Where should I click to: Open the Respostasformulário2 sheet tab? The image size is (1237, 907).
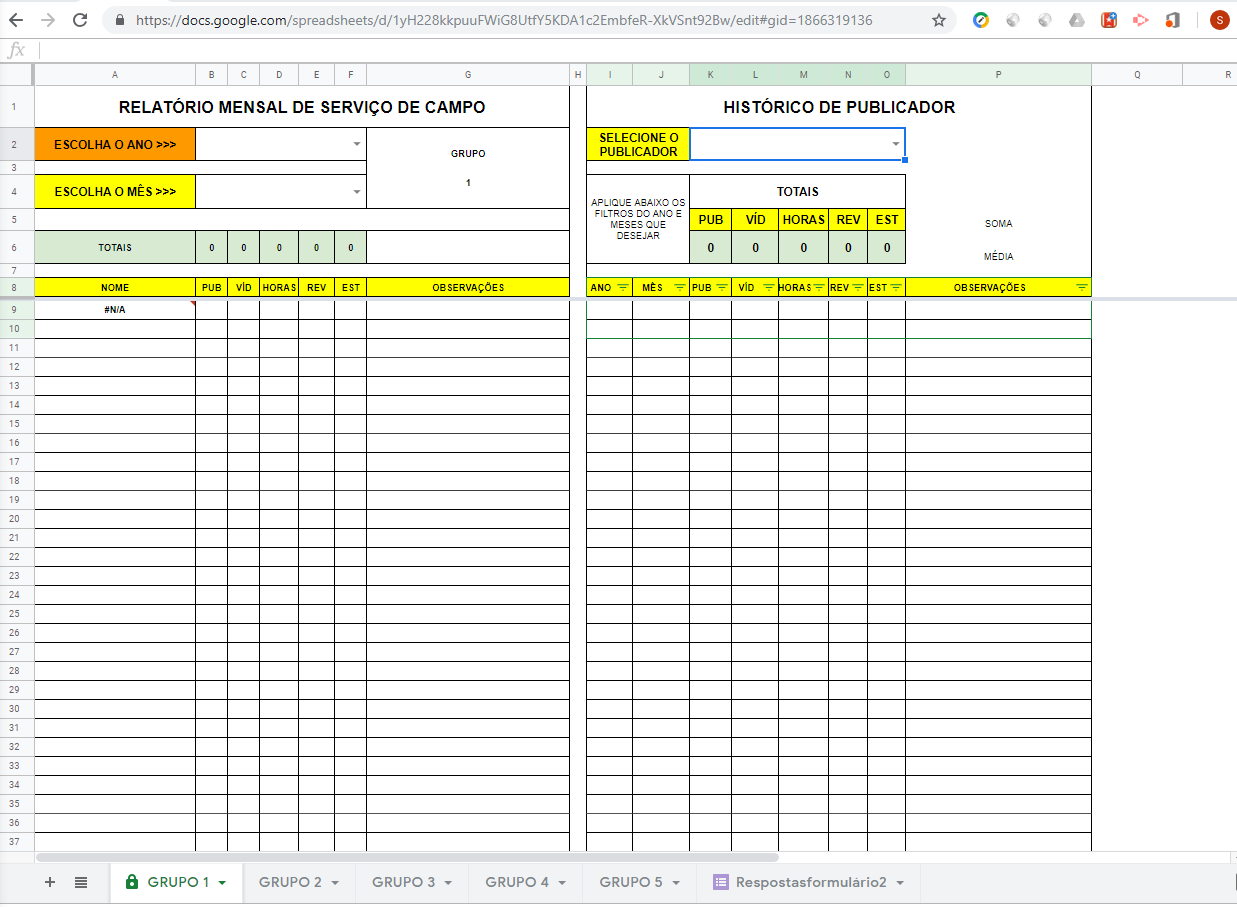click(x=810, y=882)
